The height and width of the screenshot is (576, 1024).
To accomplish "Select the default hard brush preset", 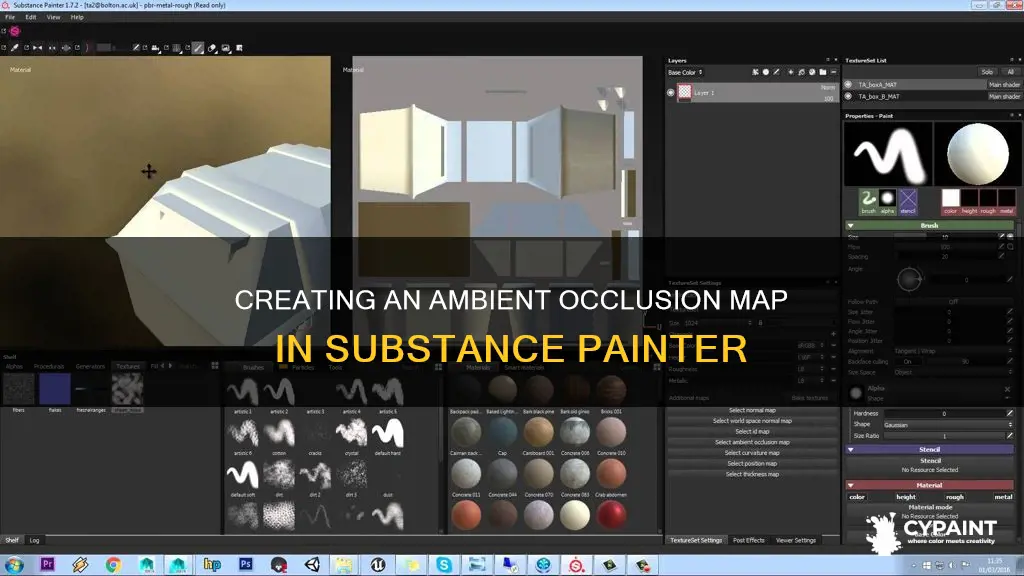I will pyautogui.click(x=388, y=436).
